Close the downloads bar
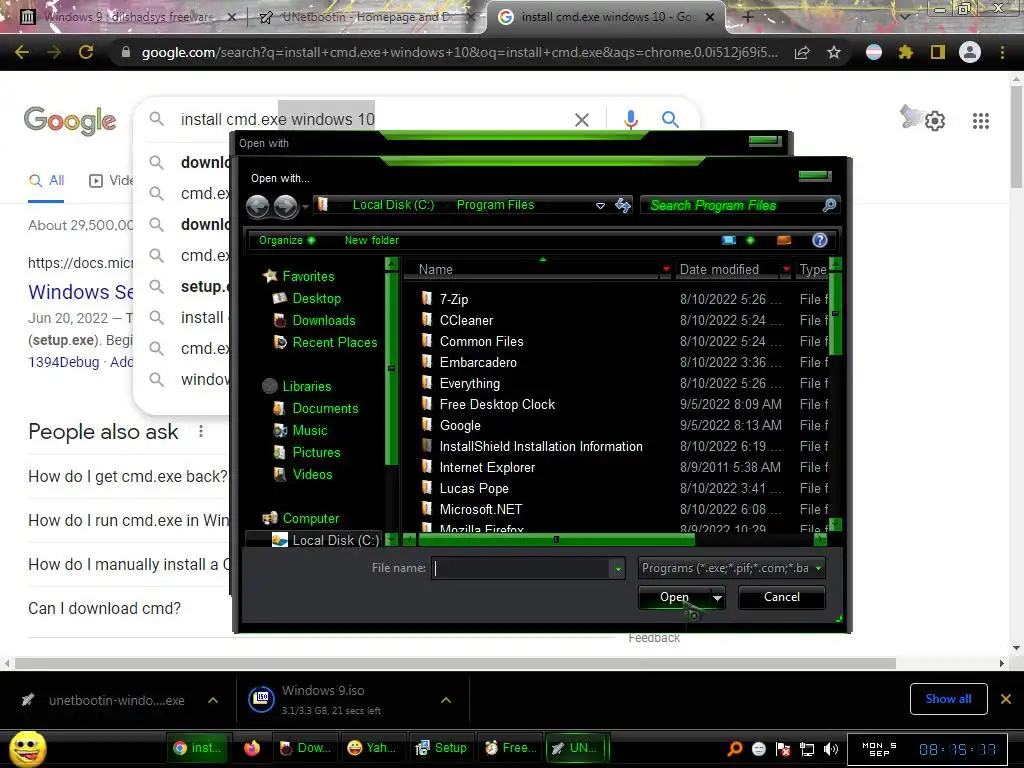This screenshot has height=768, width=1024. click(1006, 699)
